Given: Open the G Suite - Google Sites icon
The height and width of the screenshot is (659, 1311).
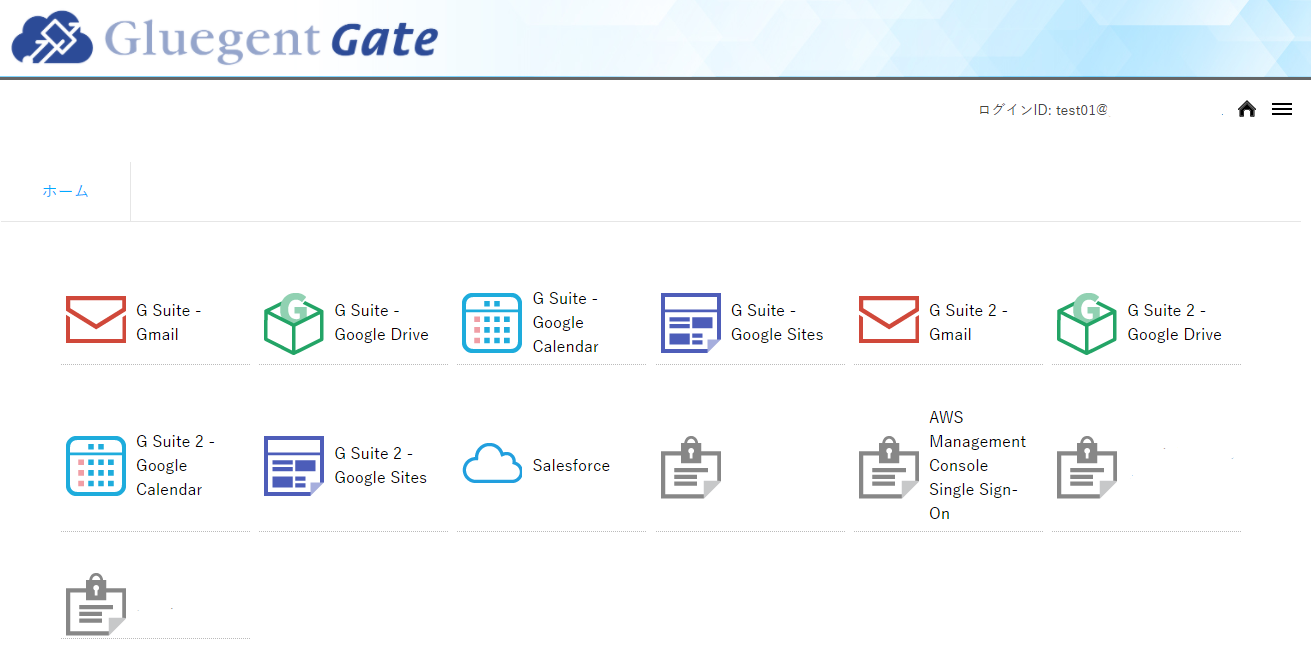Looking at the screenshot, I should coord(691,323).
